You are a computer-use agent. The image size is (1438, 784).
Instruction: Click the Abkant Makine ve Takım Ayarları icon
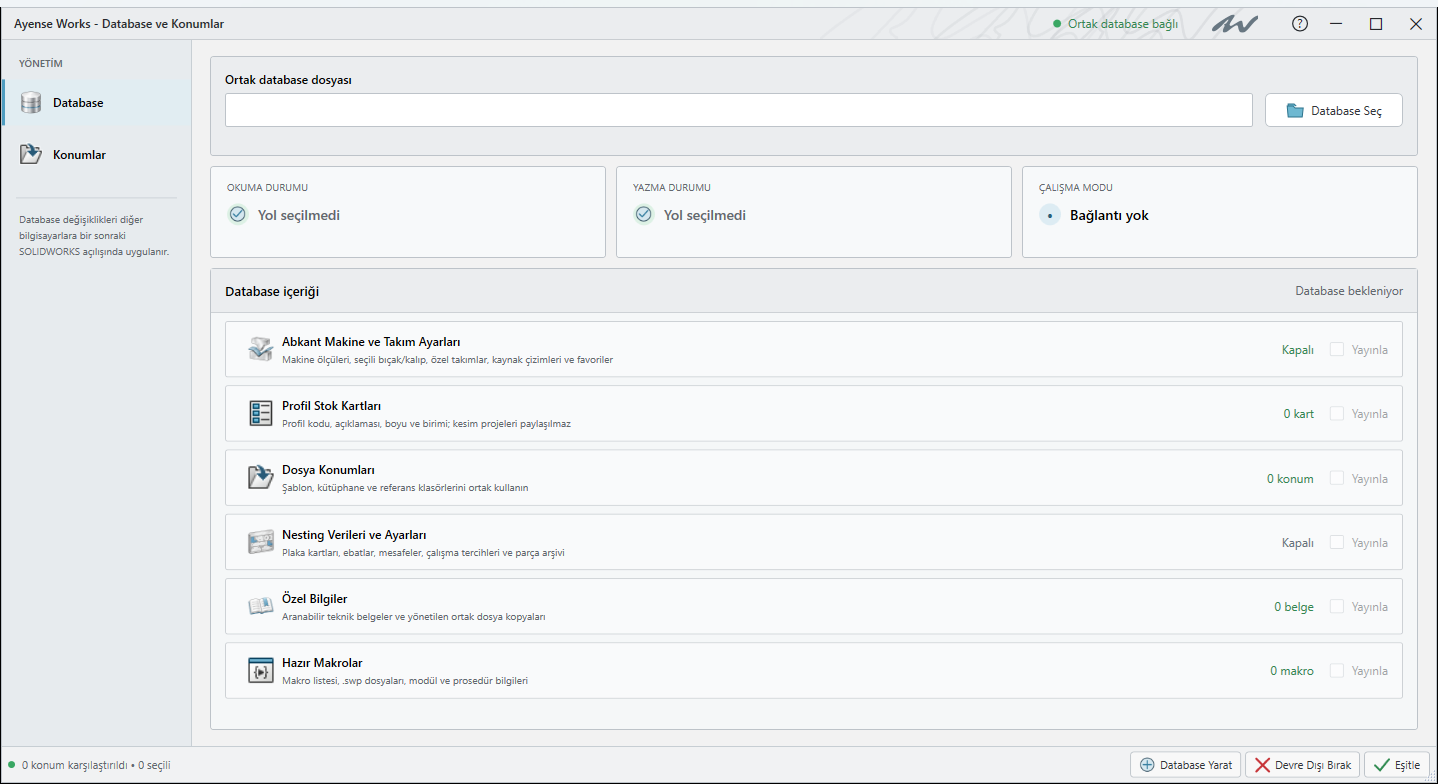(x=261, y=349)
